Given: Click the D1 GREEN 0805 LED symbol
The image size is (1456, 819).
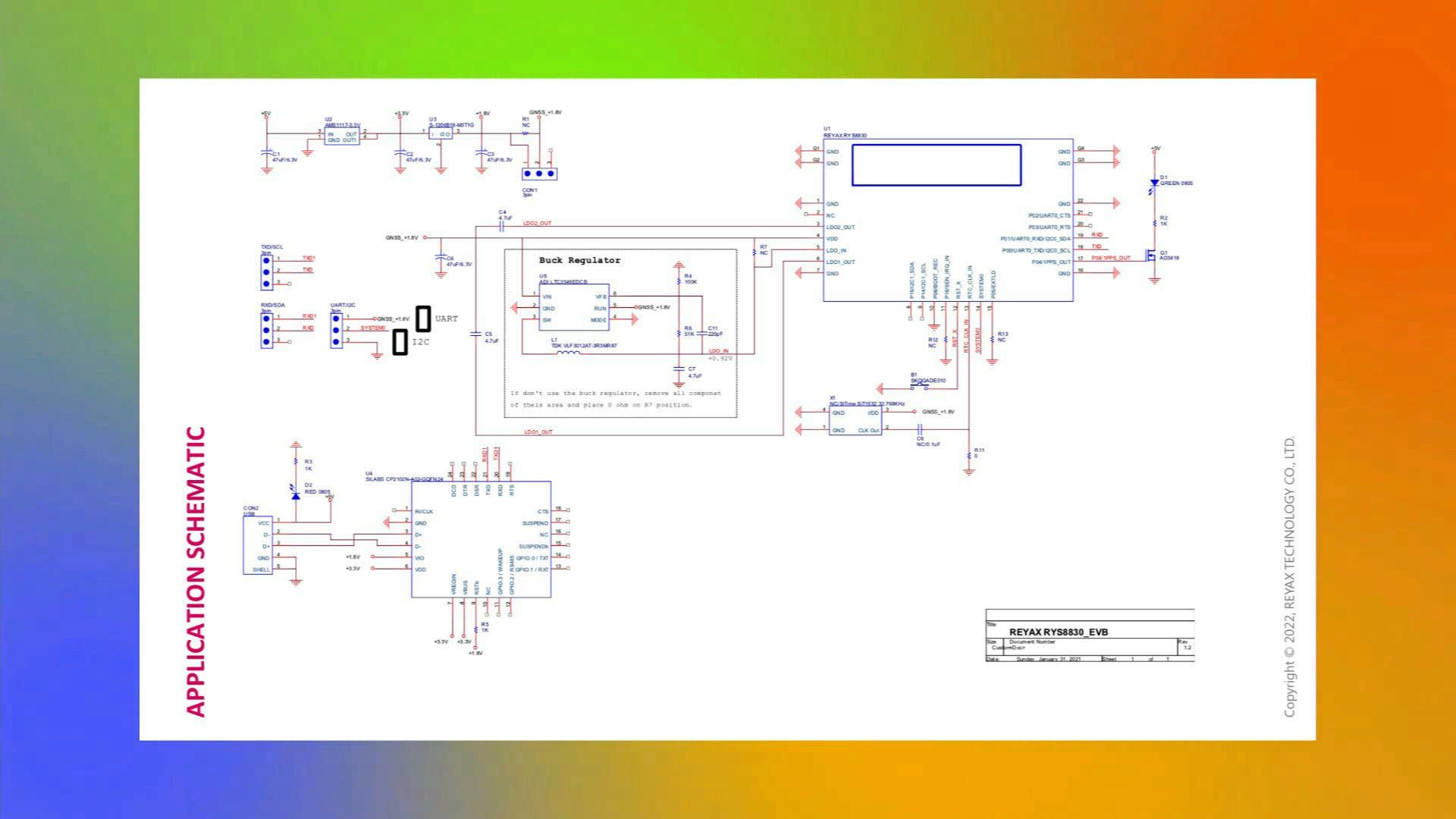Looking at the screenshot, I should 1154,184.
